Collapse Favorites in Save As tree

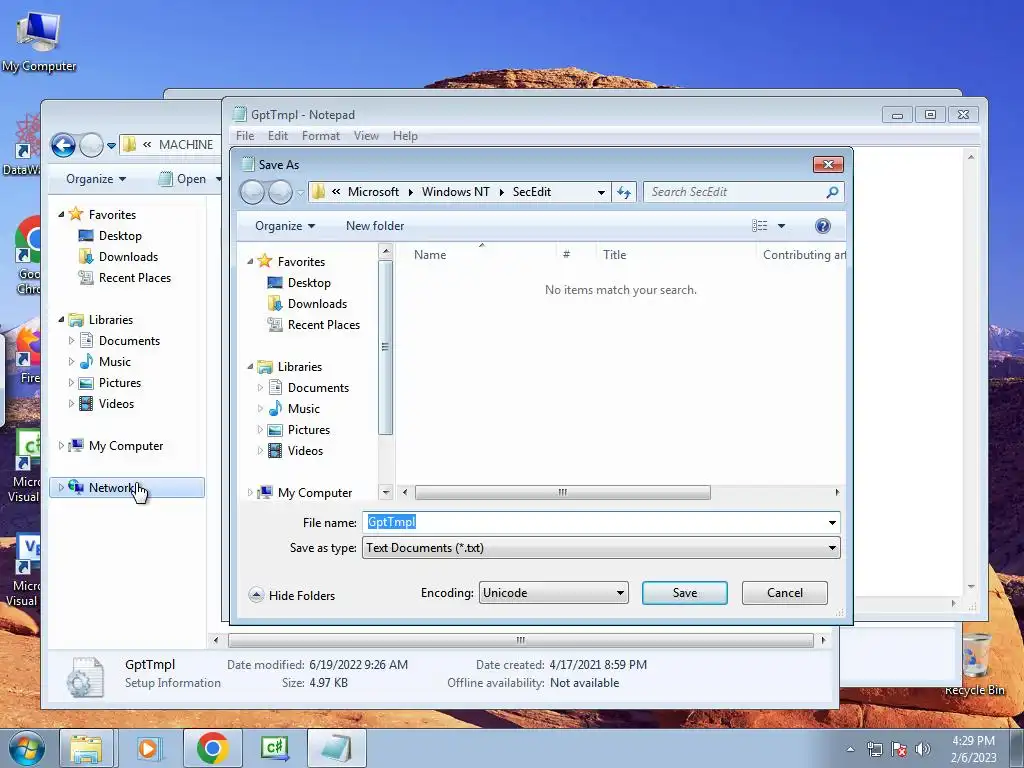click(x=250, y=261)
